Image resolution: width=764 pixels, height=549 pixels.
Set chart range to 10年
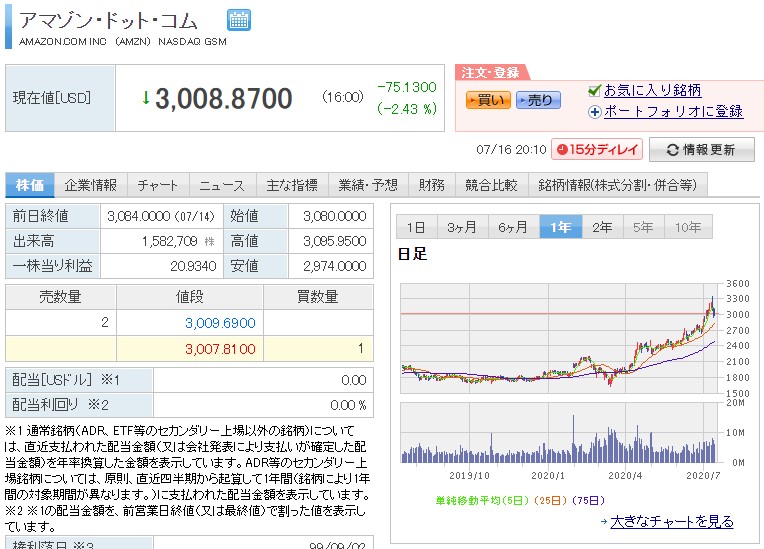[688, 227]
